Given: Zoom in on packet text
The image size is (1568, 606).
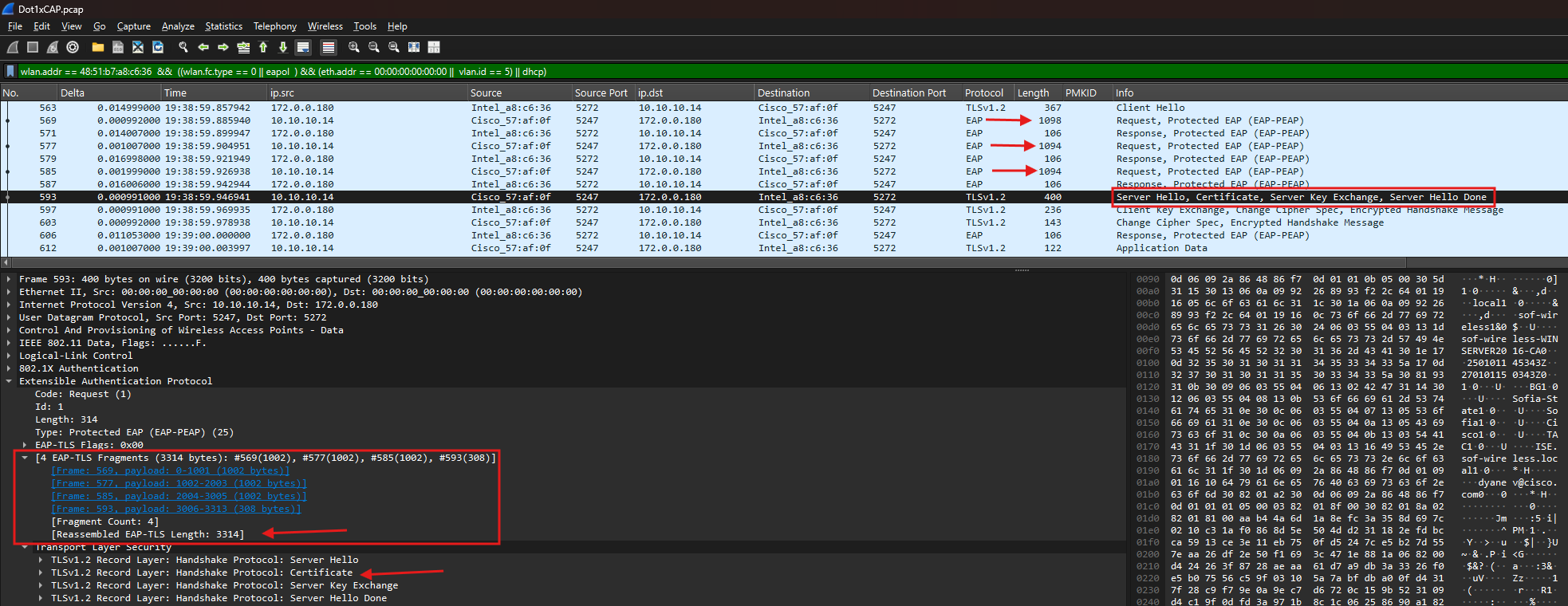Looking at the screenshot, I should point(354,48).
